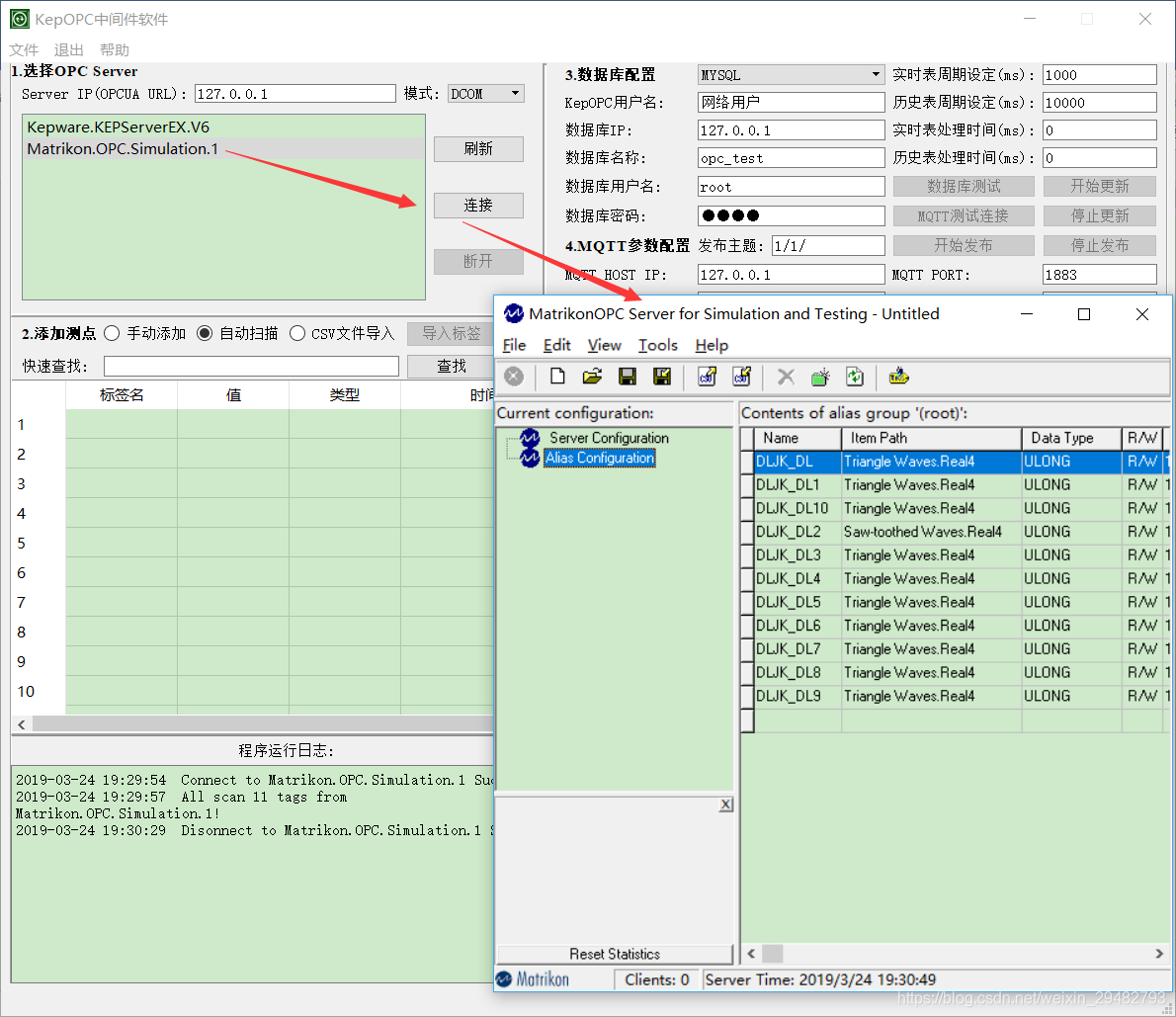Open the 退出 menu in KepOPC
The height and width of the screenshot is (1017, 1176).
pos(69,50)
